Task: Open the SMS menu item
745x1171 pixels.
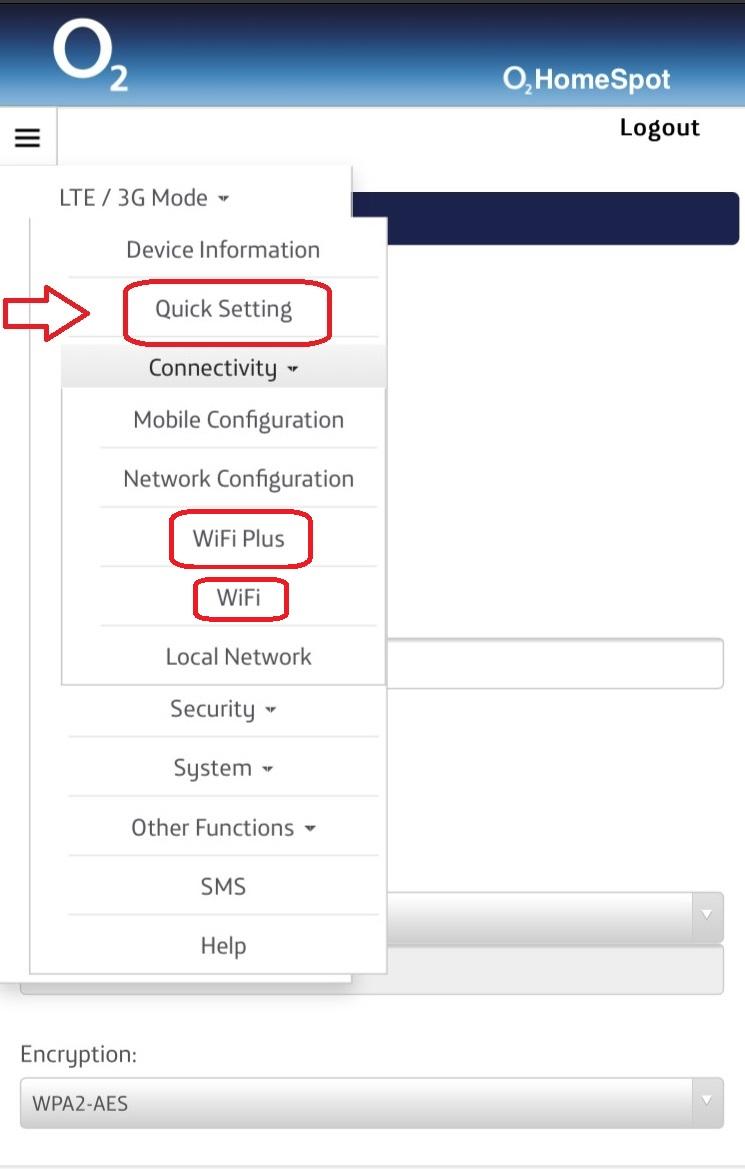Action: pyautogui.click(x=222, y=886)
